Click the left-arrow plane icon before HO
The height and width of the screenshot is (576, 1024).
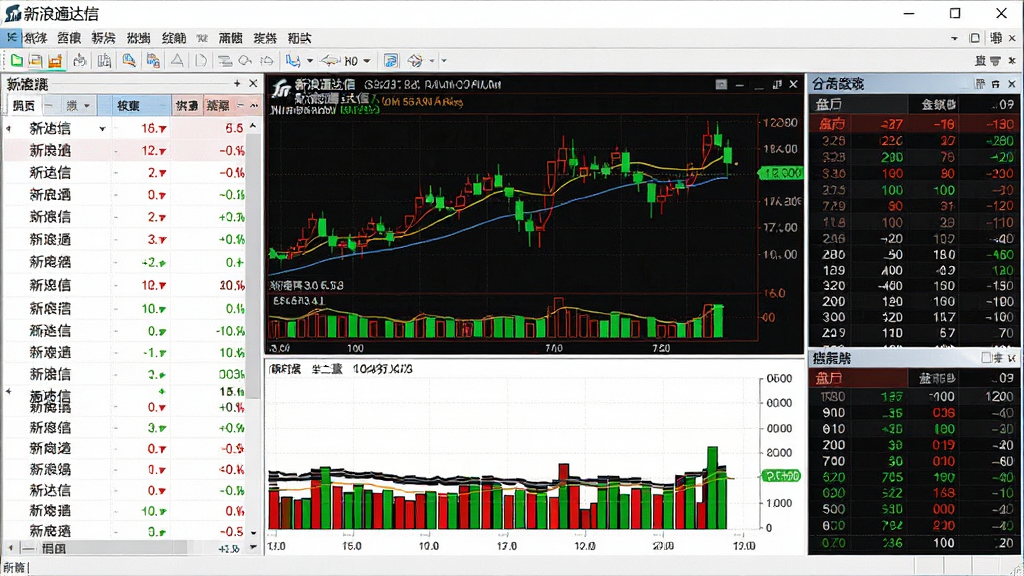(330, 61)
